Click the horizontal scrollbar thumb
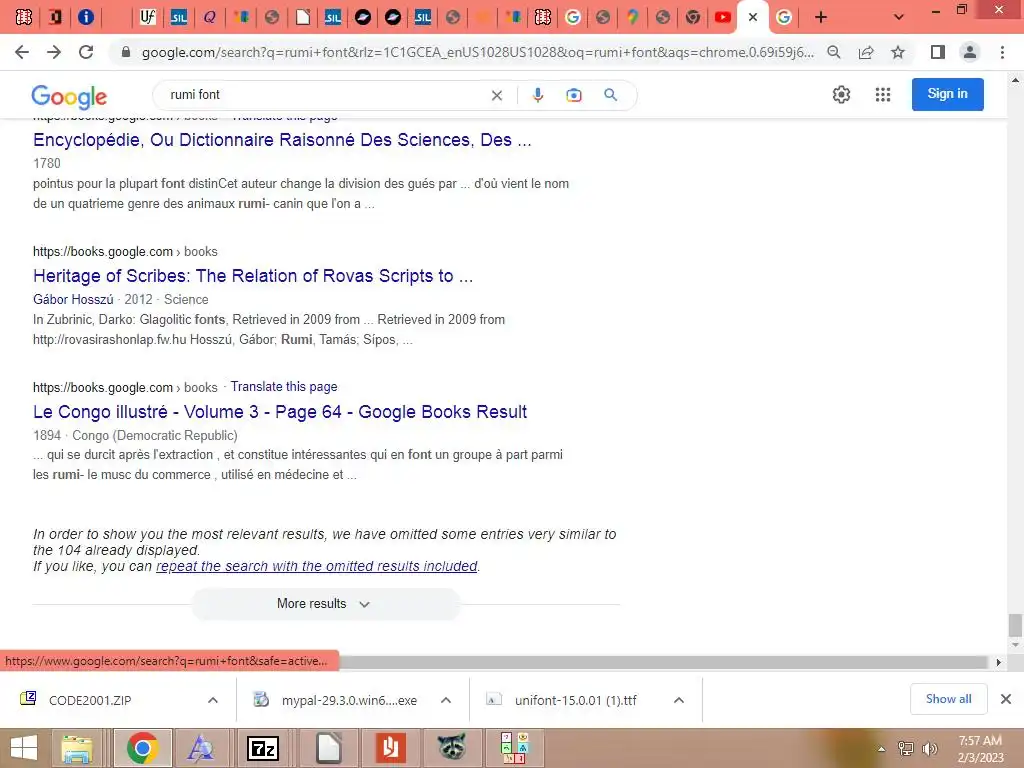This screenshot has width=1024, height=768. [x=663, y=662]
